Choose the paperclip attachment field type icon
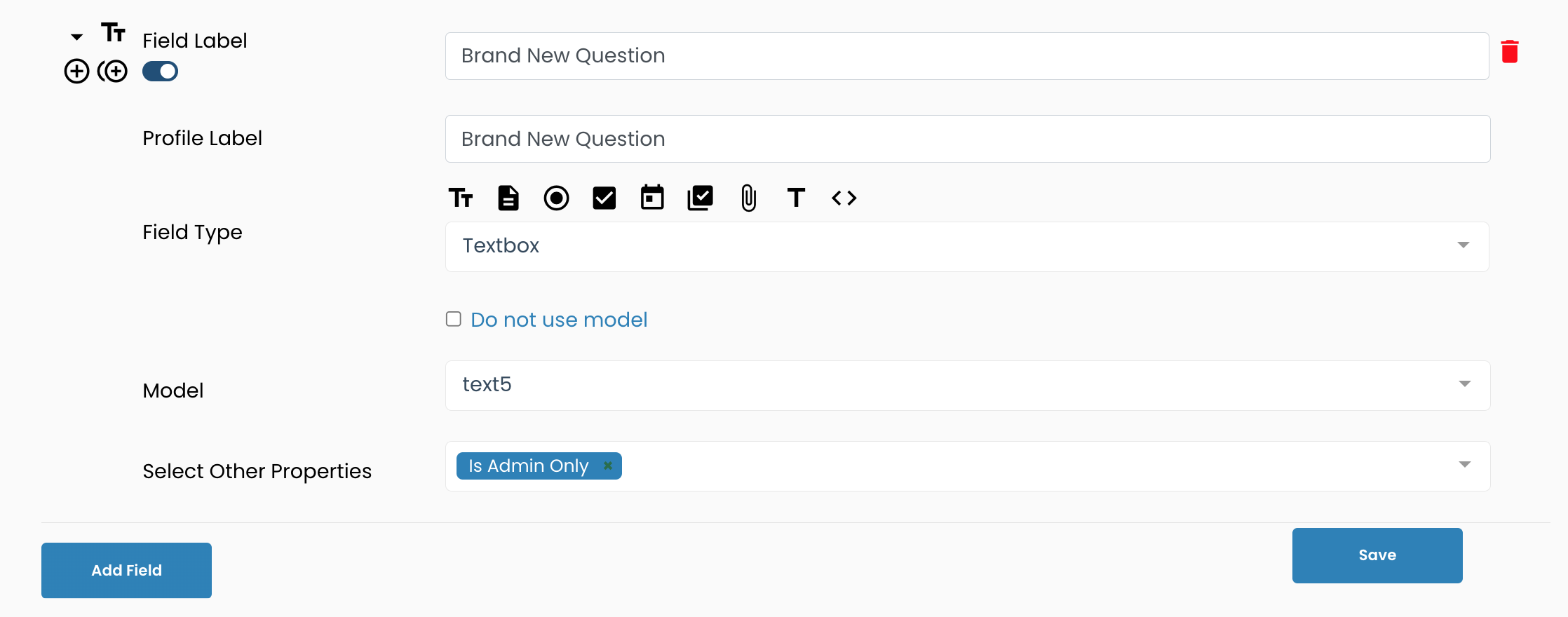1568x617 pixels. 748,198
